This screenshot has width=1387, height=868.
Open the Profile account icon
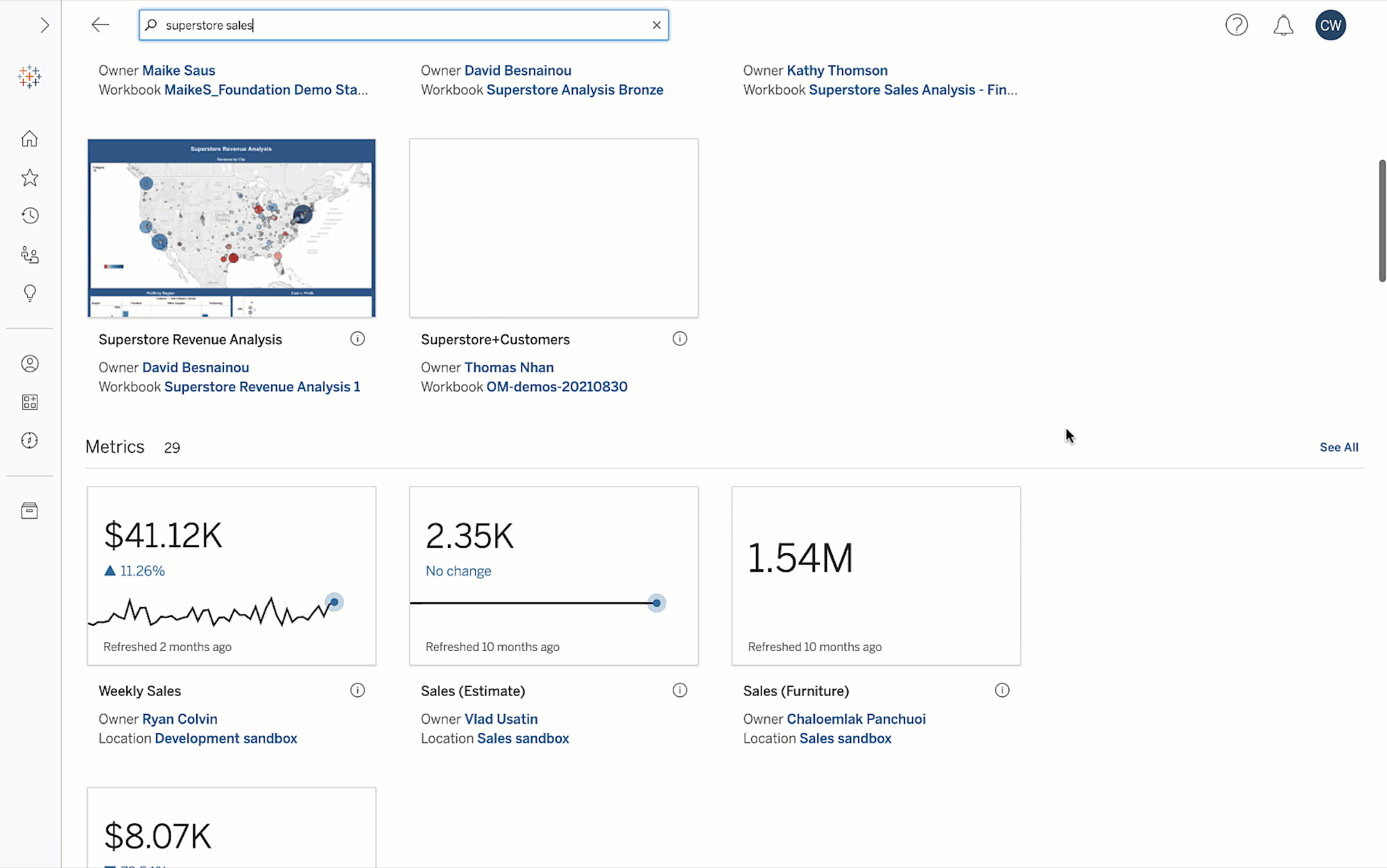1330,25
